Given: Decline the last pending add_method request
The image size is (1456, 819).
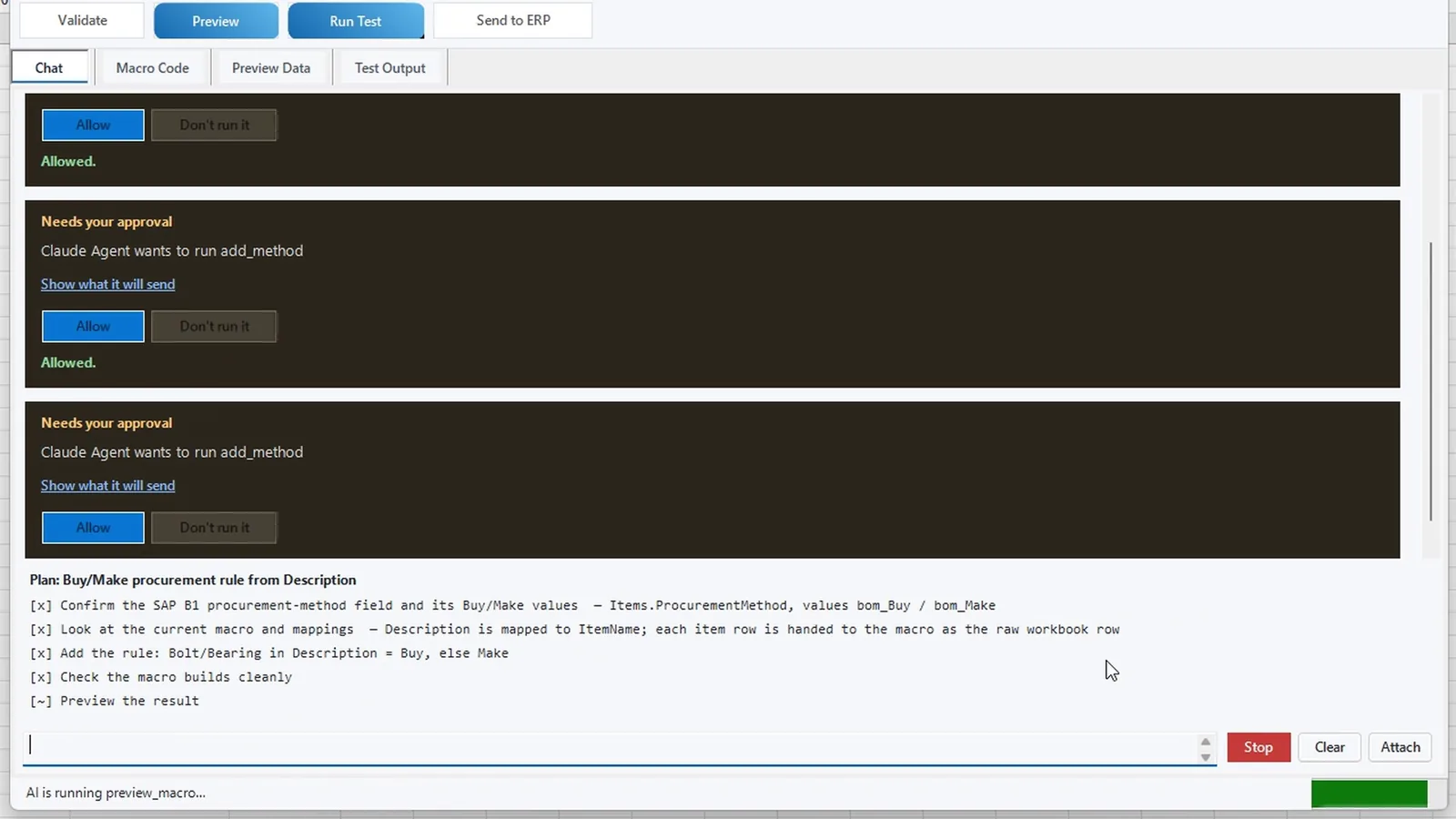Looking at the screenshot, I should coord(214,527).
